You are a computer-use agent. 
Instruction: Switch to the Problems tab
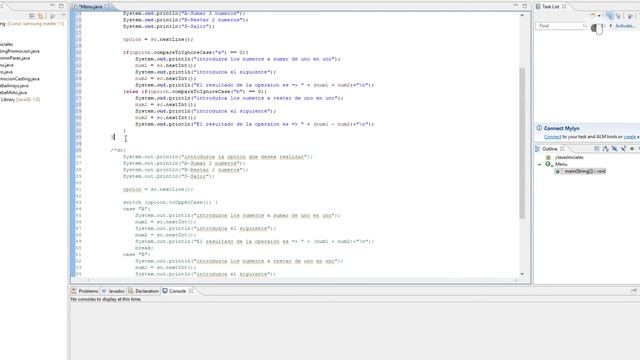point(85,291)
